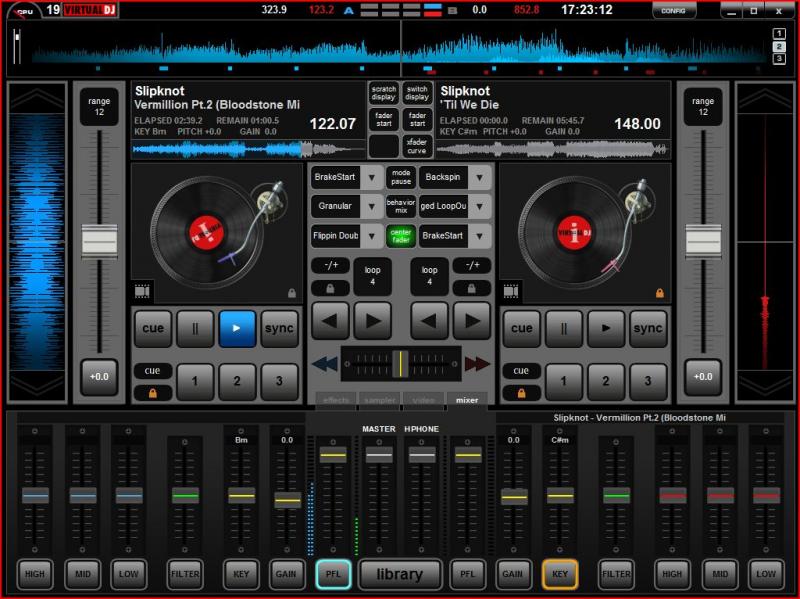Click the pause button on deck B

pyautogui.click(x=564, y=329)
